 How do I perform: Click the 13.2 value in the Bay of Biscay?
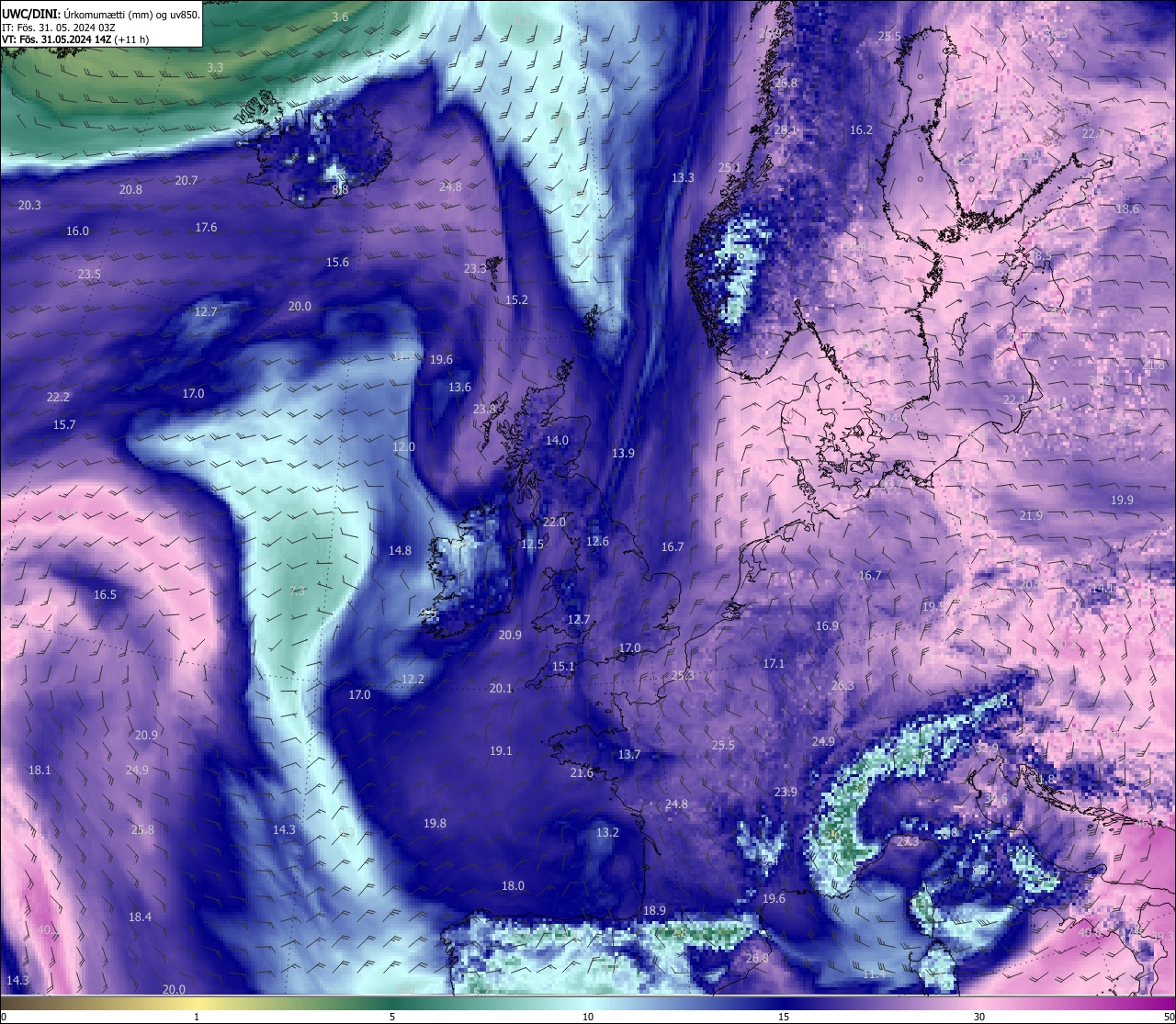(607, 832)
